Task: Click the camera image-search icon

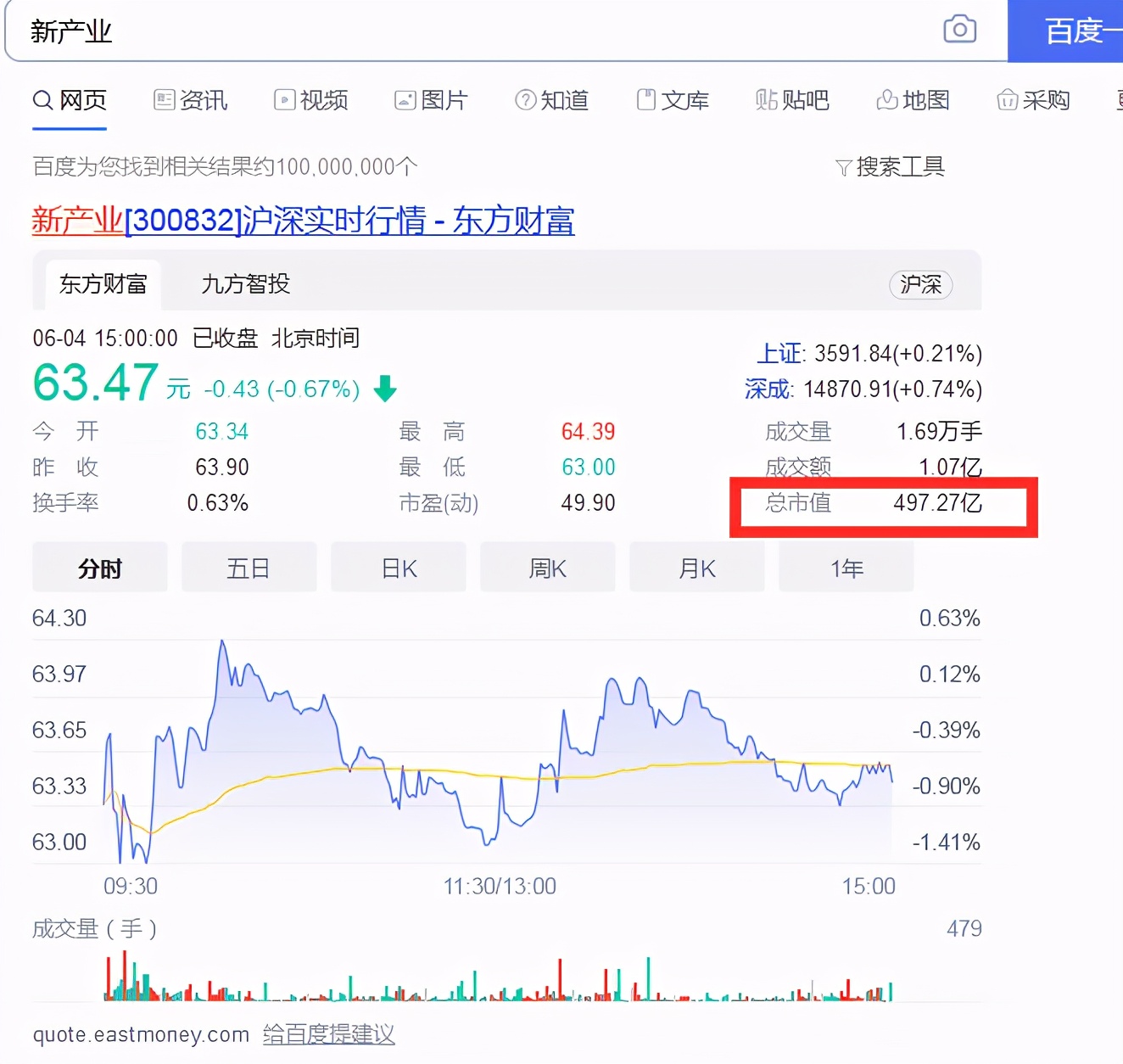Action: [959, 28]
